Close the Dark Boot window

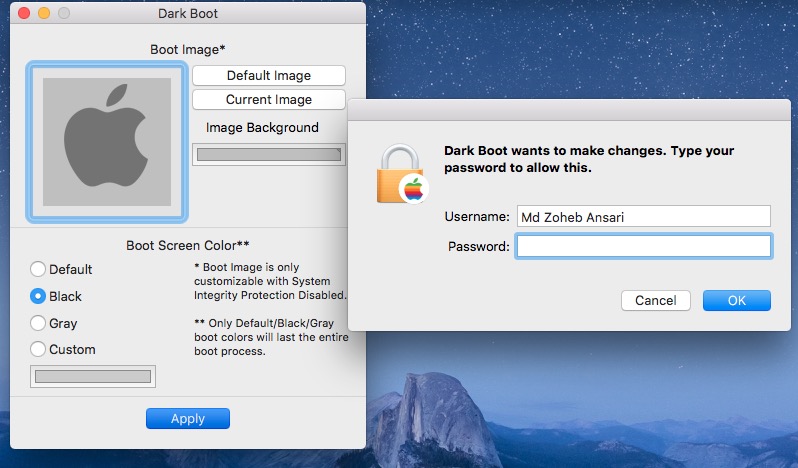click(24, 14)
